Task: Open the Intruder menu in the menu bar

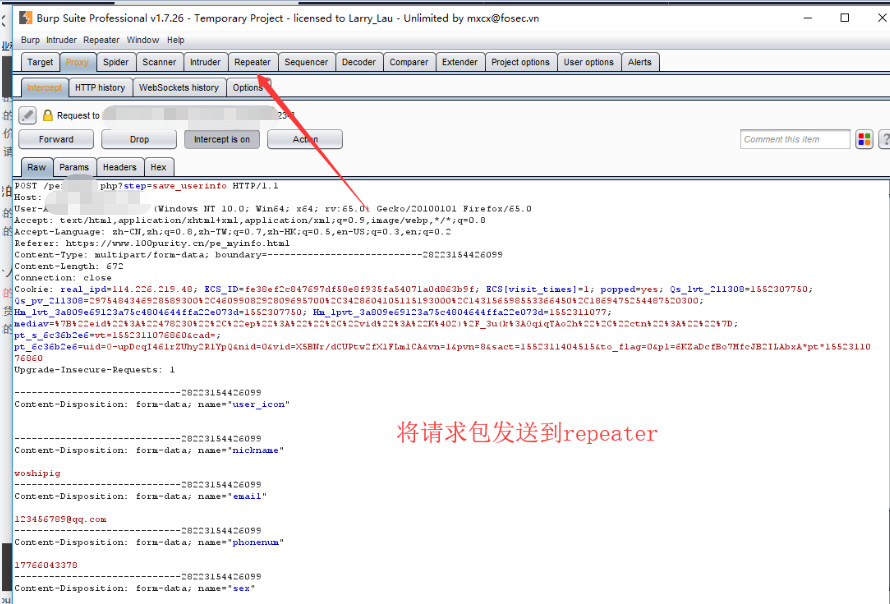Action: pos(61,40)
